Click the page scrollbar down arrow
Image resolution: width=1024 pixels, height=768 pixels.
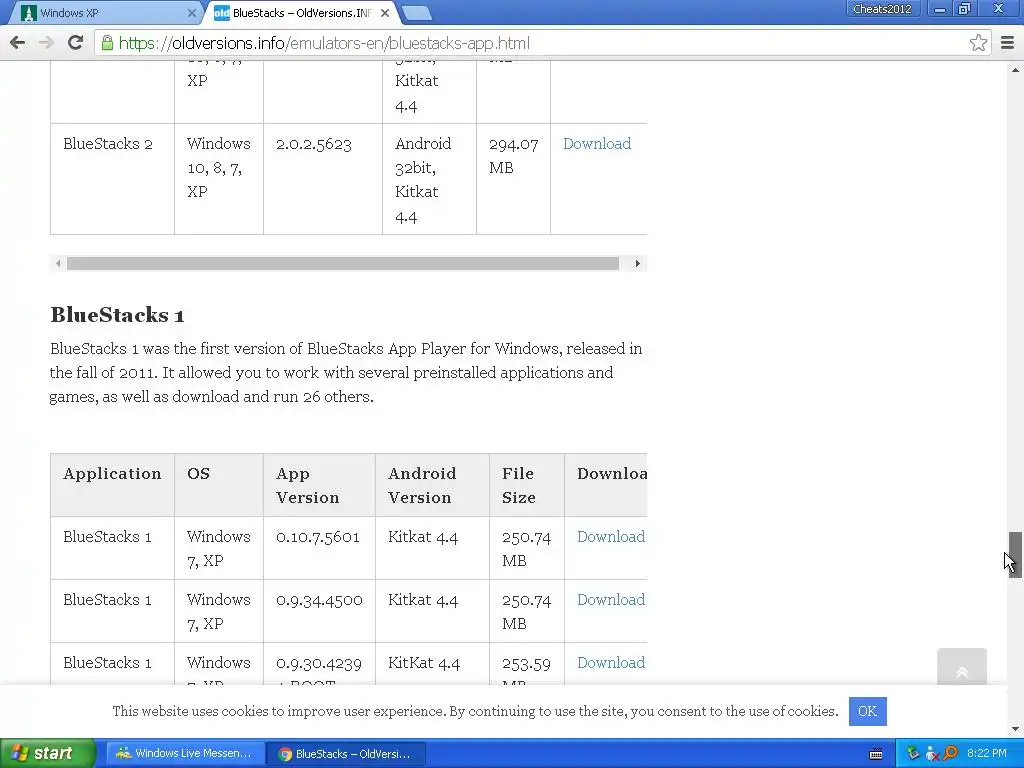(x=1015, y=729)
